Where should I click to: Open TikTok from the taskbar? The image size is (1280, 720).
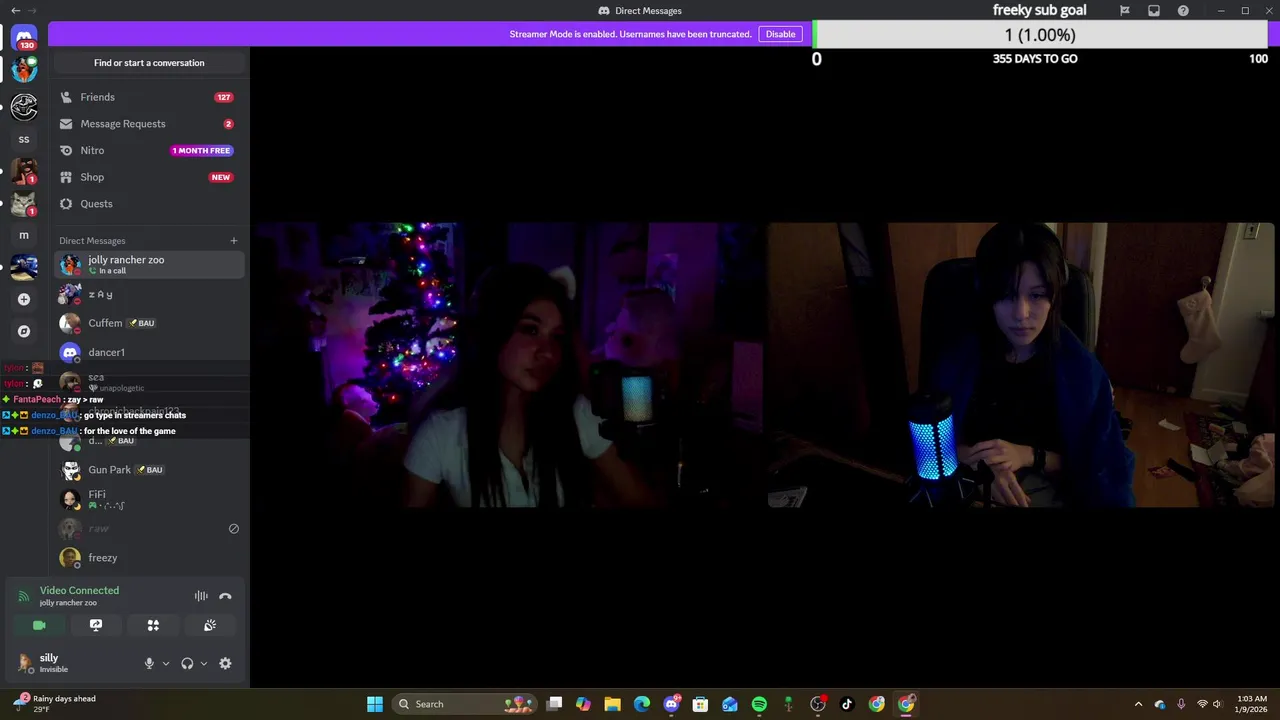pos(847,704)
